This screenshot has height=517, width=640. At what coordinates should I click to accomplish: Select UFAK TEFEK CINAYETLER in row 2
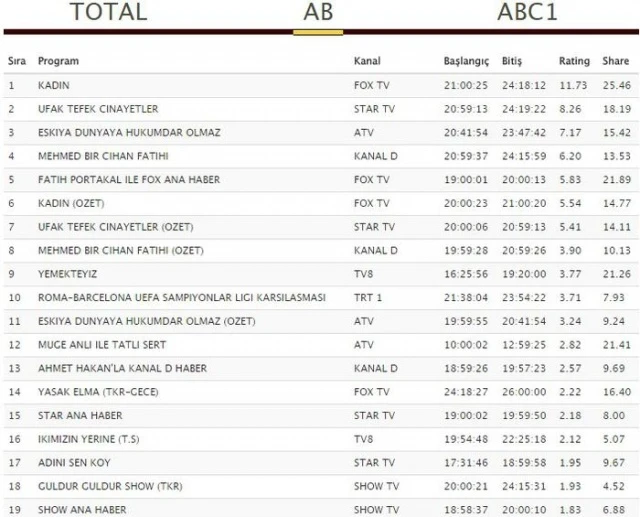[97, 109]
